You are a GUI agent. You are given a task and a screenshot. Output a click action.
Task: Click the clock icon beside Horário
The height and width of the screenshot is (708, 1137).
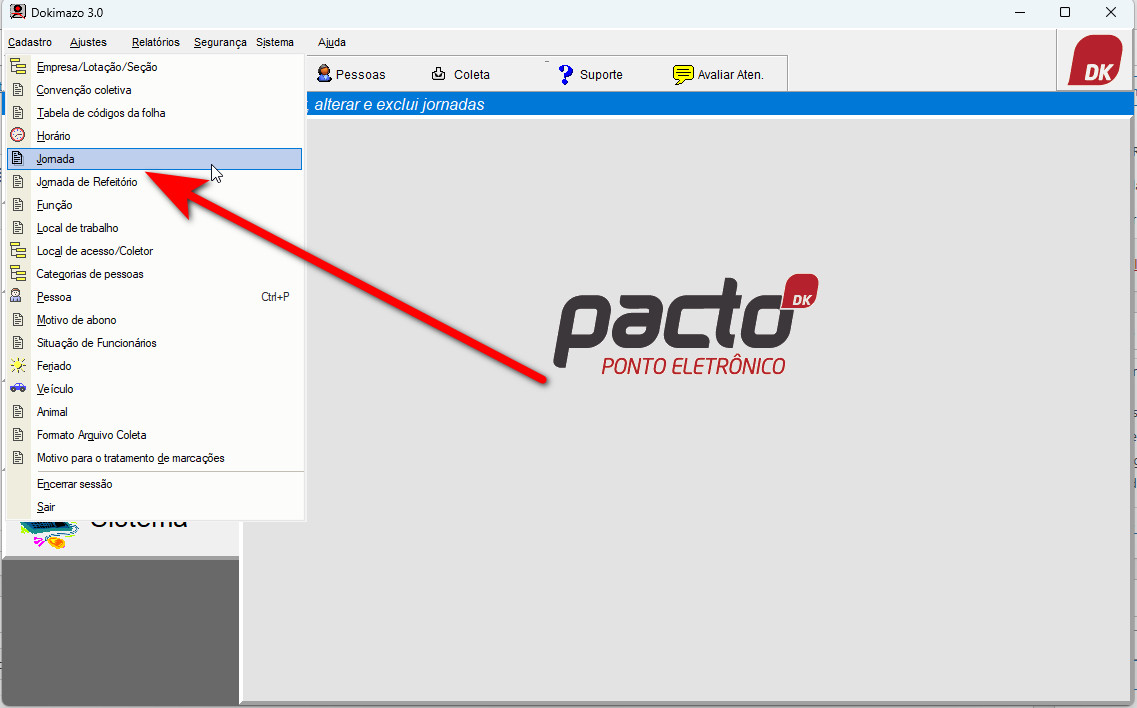17,135
